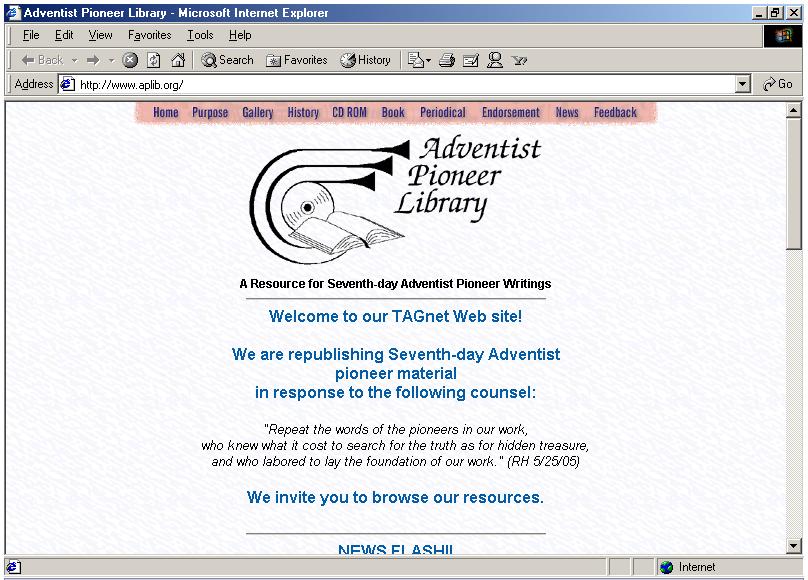Image resolution: width=808 pixels, height=580 pixels.
Task: Click the Edit page toolbar icon
Action: click(470, 60)
